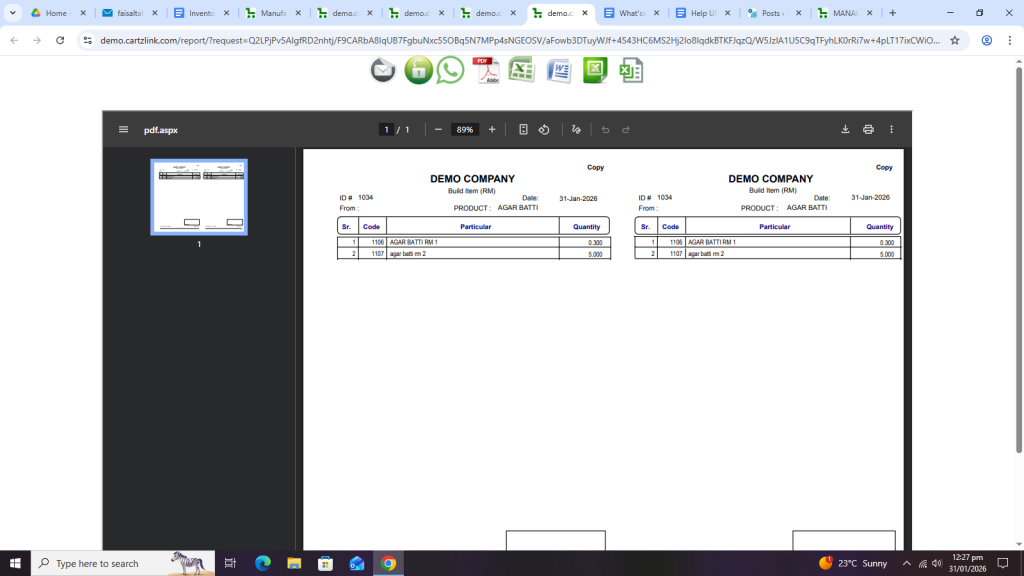Zoom out of the PDF
The height and width of the screenshot is (576, 1024).
click(438, 130)
